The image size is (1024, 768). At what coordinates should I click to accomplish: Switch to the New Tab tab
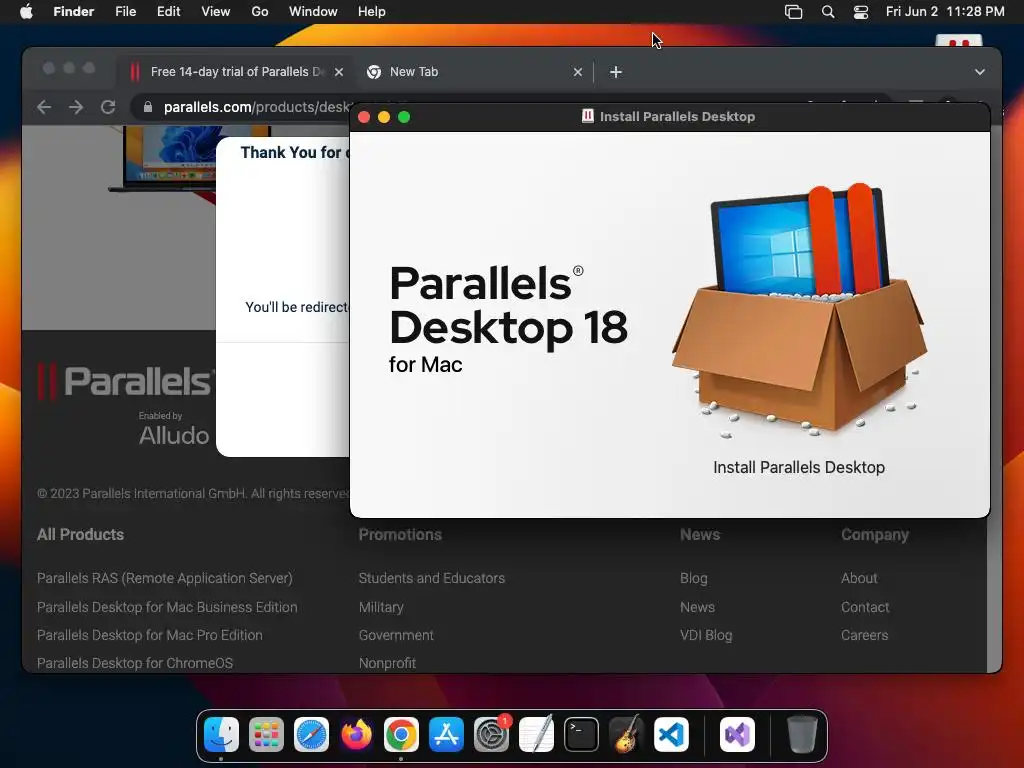tap(473, 72)
